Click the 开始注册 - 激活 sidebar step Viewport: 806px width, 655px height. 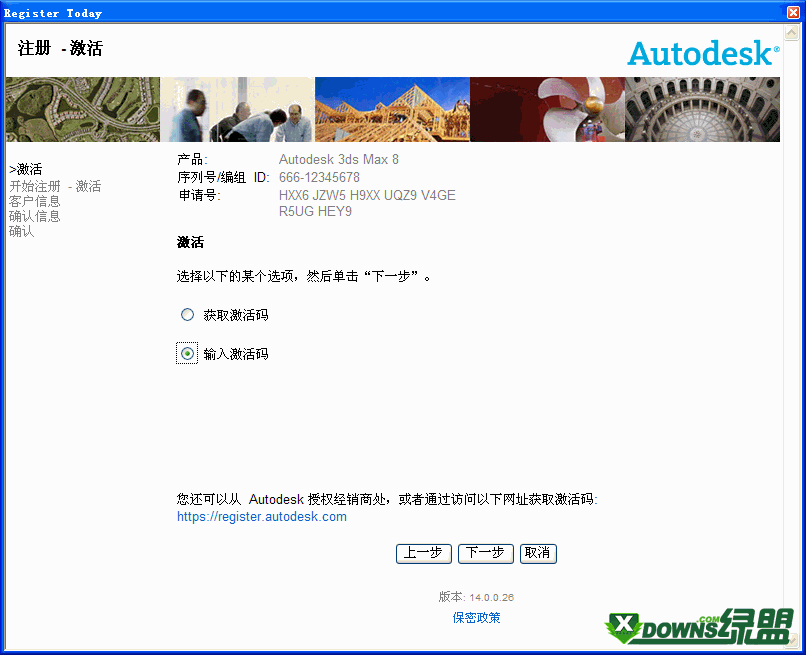point(55,186)
